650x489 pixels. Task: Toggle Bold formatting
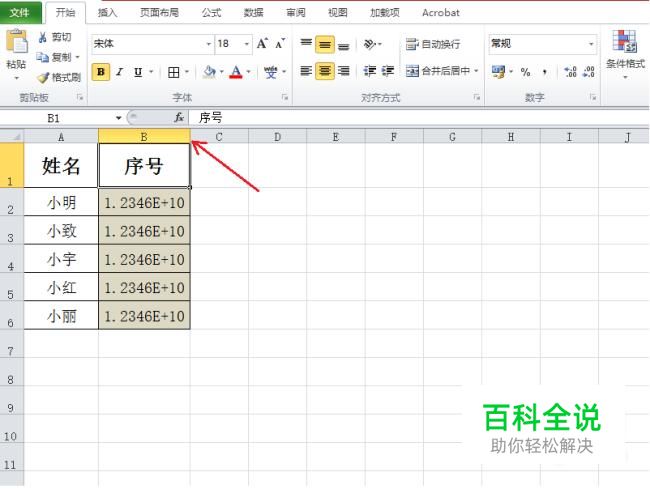pos(101,72)
